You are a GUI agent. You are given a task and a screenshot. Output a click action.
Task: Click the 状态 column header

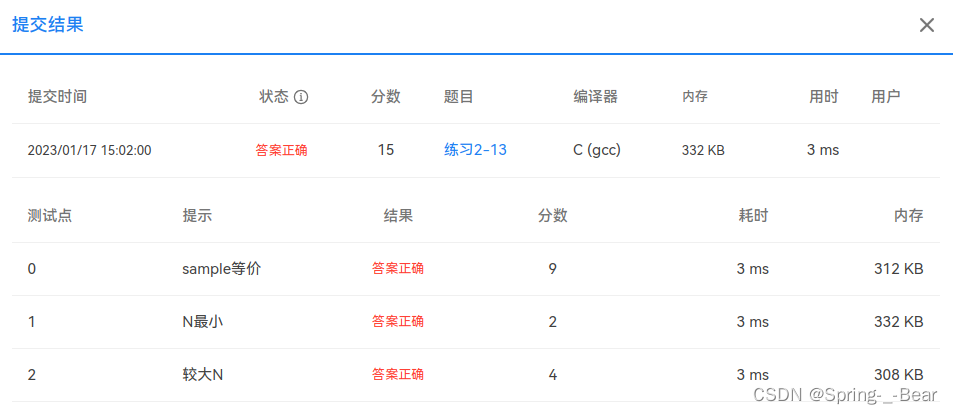coord(274,97)
